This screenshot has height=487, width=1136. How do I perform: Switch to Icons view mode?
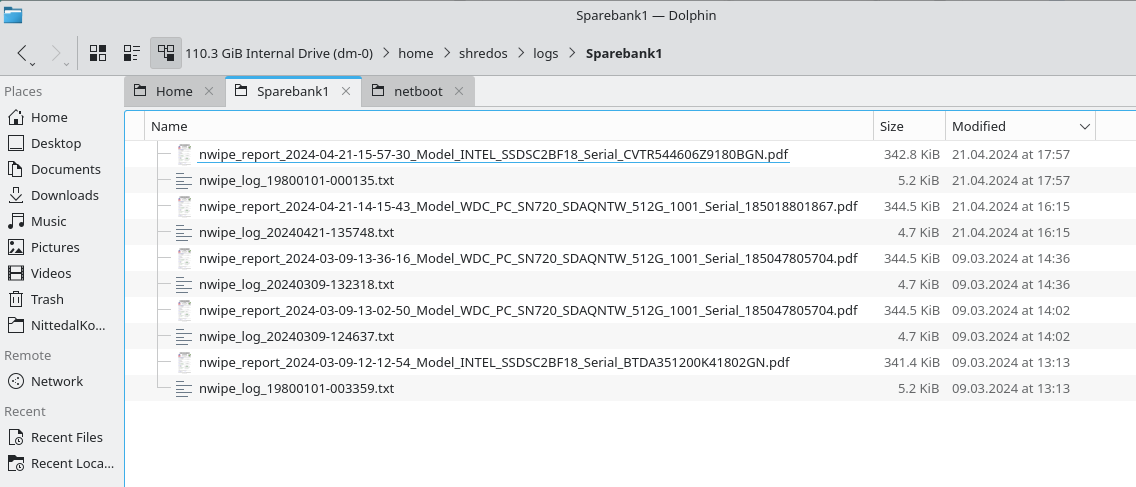[x=98, y=53]
